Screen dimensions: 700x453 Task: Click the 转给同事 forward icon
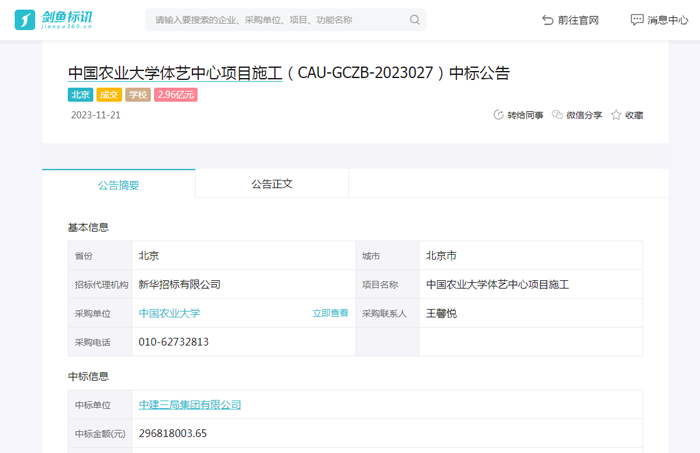pos(498,115)
